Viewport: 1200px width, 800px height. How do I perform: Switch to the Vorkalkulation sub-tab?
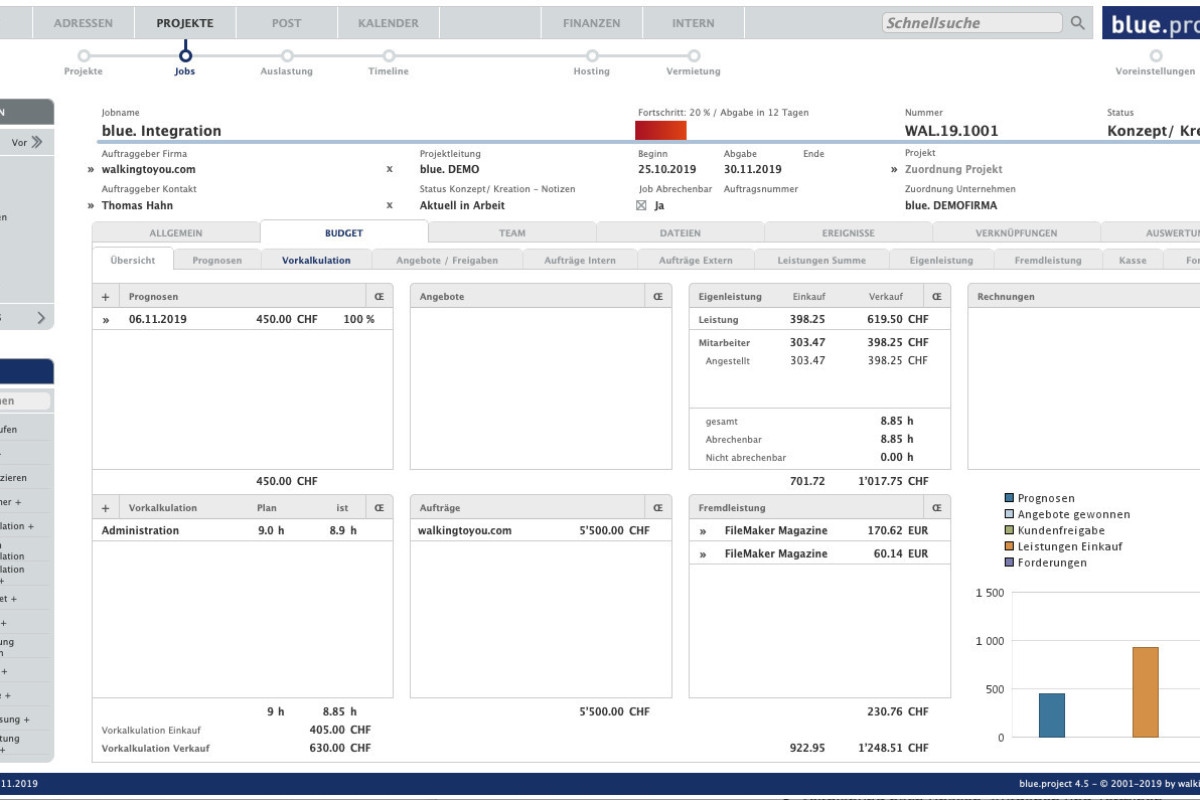tap(316, 260)
